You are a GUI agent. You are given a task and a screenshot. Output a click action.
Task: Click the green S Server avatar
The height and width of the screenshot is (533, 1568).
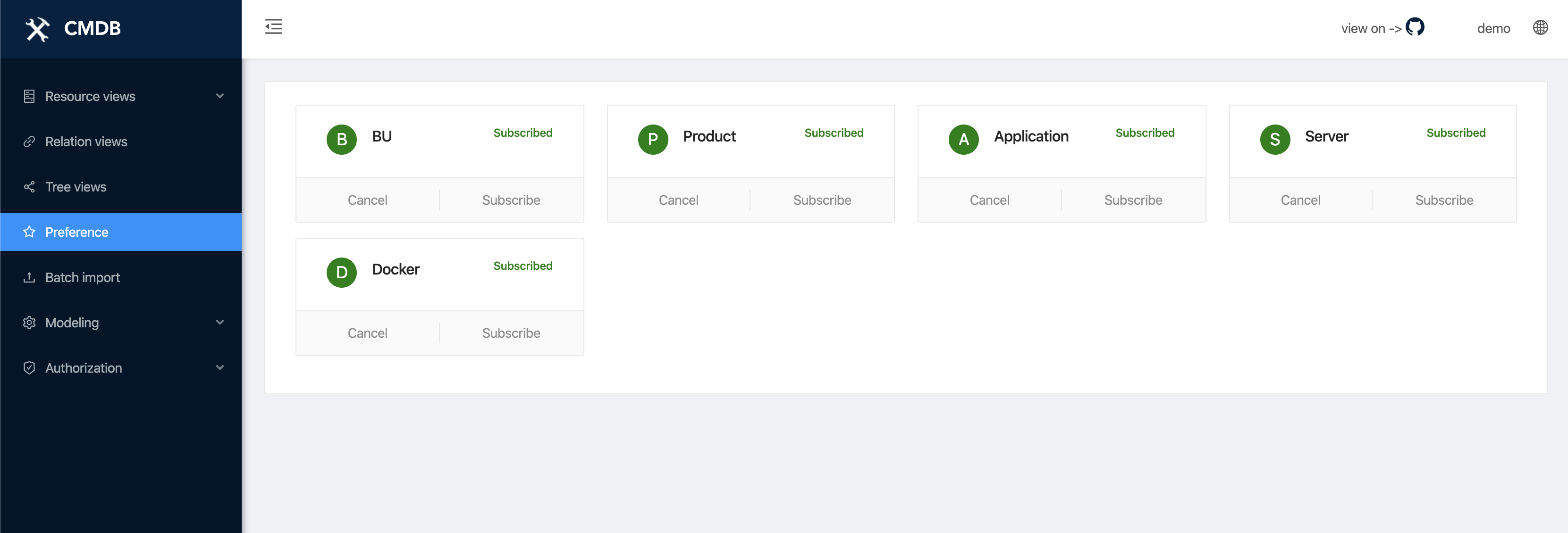click(1274, 139)
